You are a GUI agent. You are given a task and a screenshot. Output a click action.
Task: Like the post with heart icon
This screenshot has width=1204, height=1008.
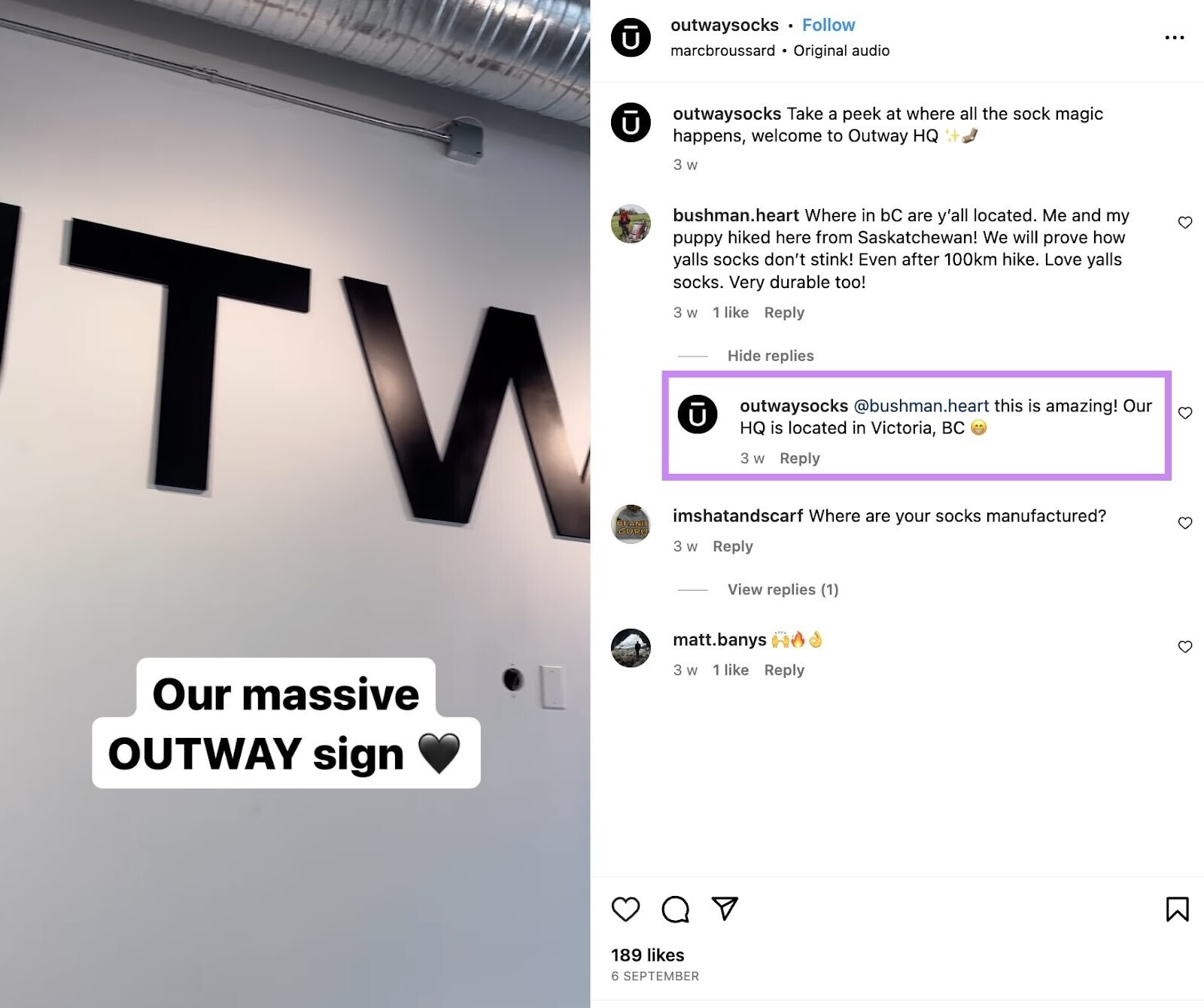pyautogui.click(x=625, y=909)
